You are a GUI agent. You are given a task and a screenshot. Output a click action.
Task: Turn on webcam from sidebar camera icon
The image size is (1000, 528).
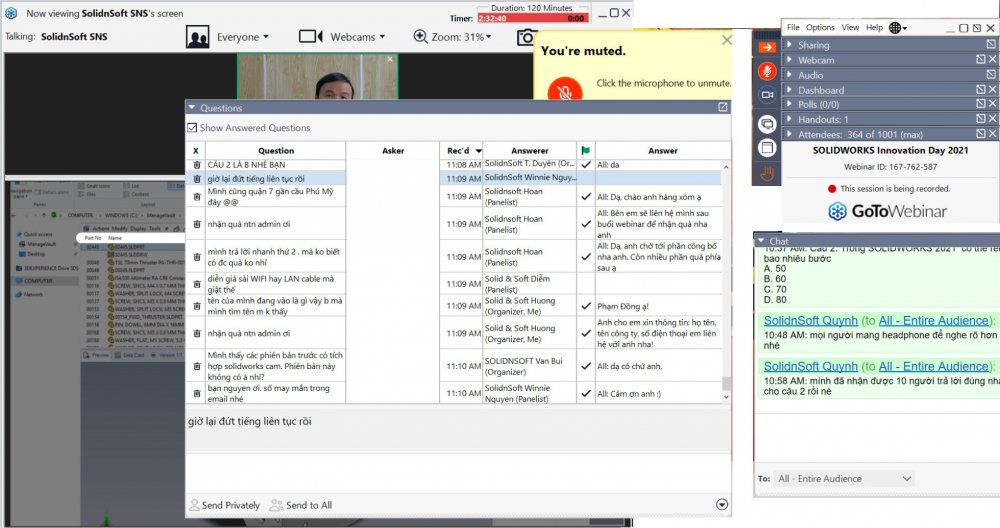click(767, 95)
